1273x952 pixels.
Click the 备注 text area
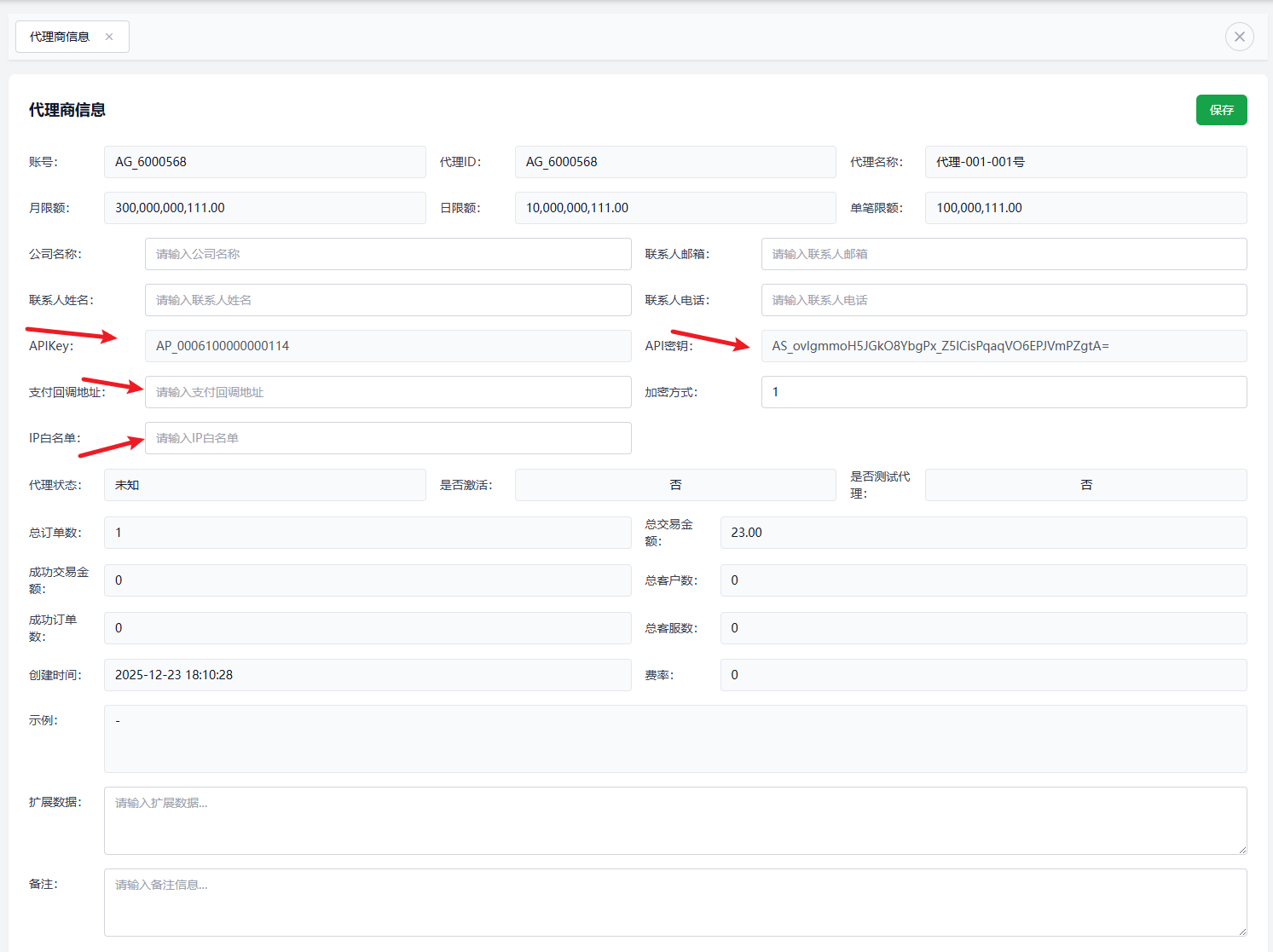click(675, 902)
